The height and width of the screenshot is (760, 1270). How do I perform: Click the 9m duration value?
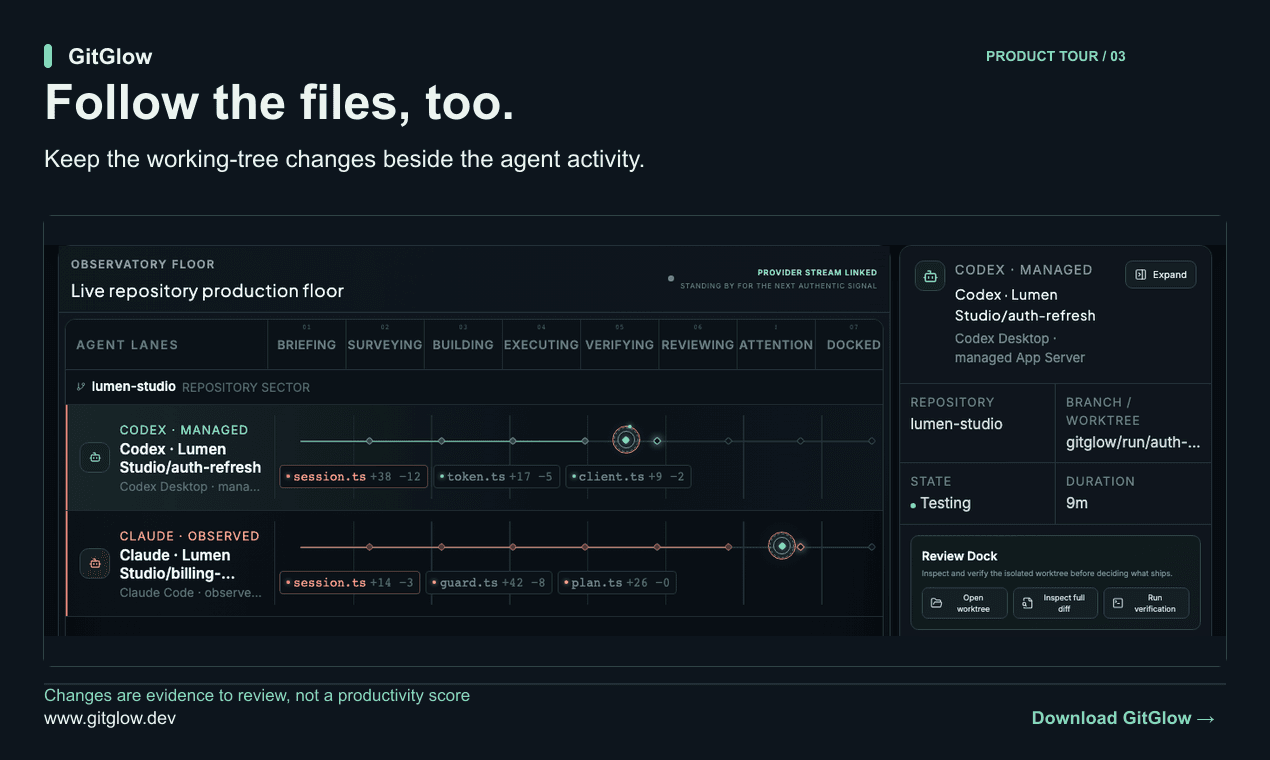pyautogui.click(x=1077, y=503)
